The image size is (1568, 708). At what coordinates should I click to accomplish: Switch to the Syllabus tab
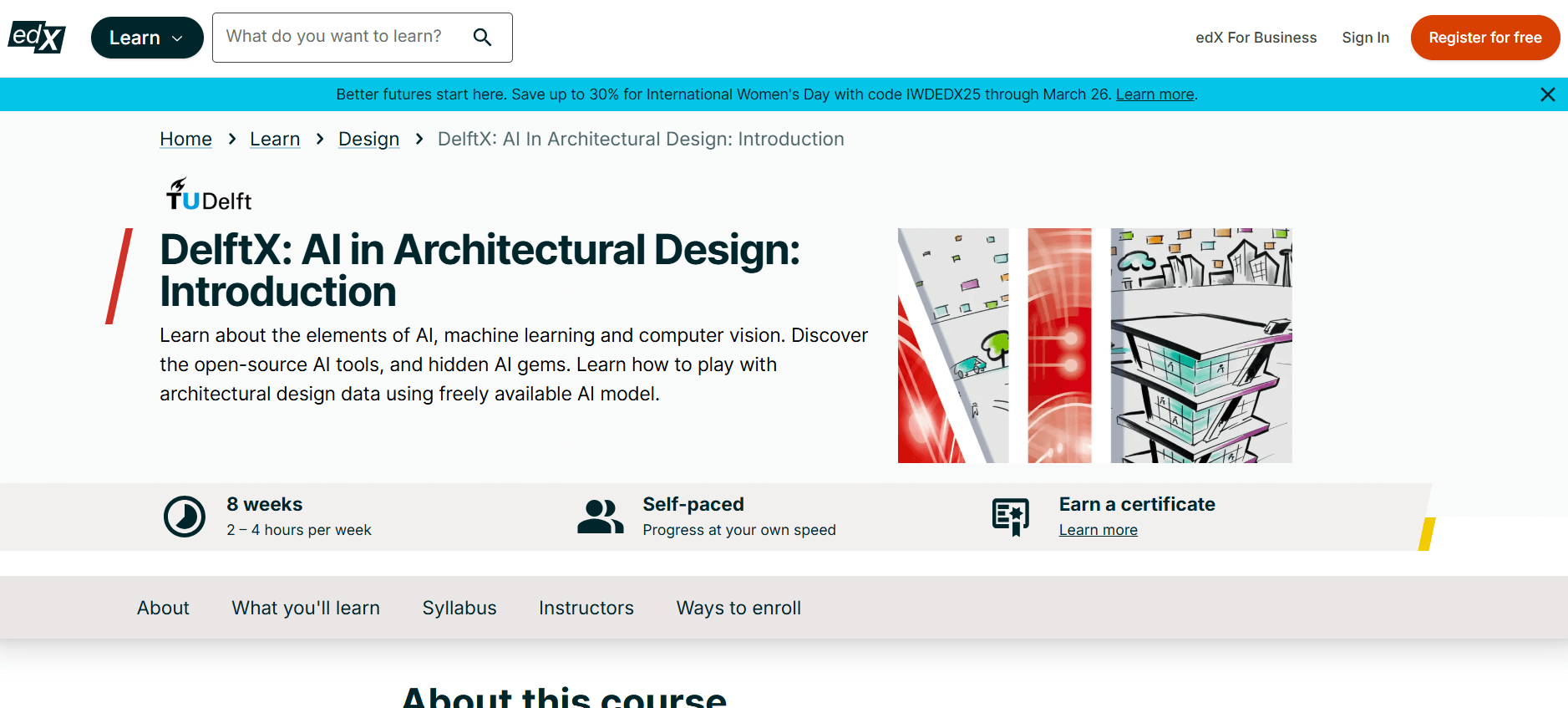[x=459, y=608]
